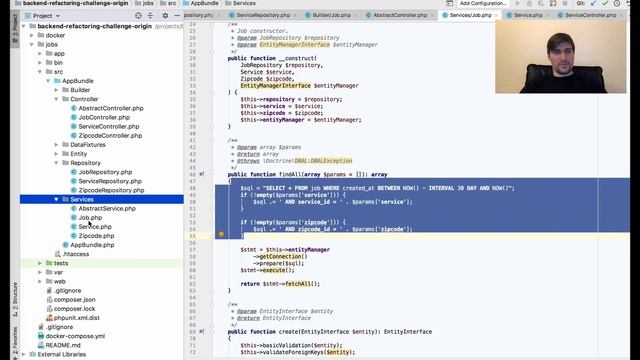Switch to ServiceController.php editor tab
The width and height of the screenshot is (640, 360).
pos(590,15)
